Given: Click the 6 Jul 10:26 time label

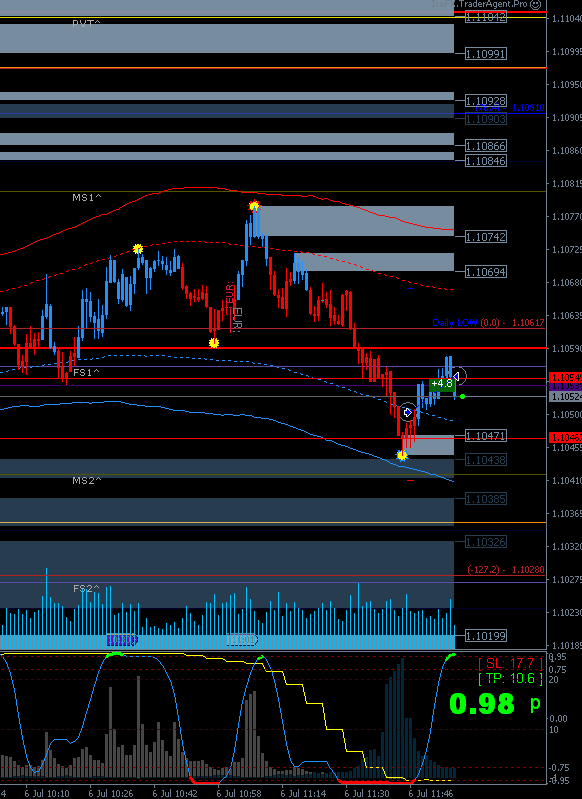Looking at the screenshot, I should tap(112, 794).
